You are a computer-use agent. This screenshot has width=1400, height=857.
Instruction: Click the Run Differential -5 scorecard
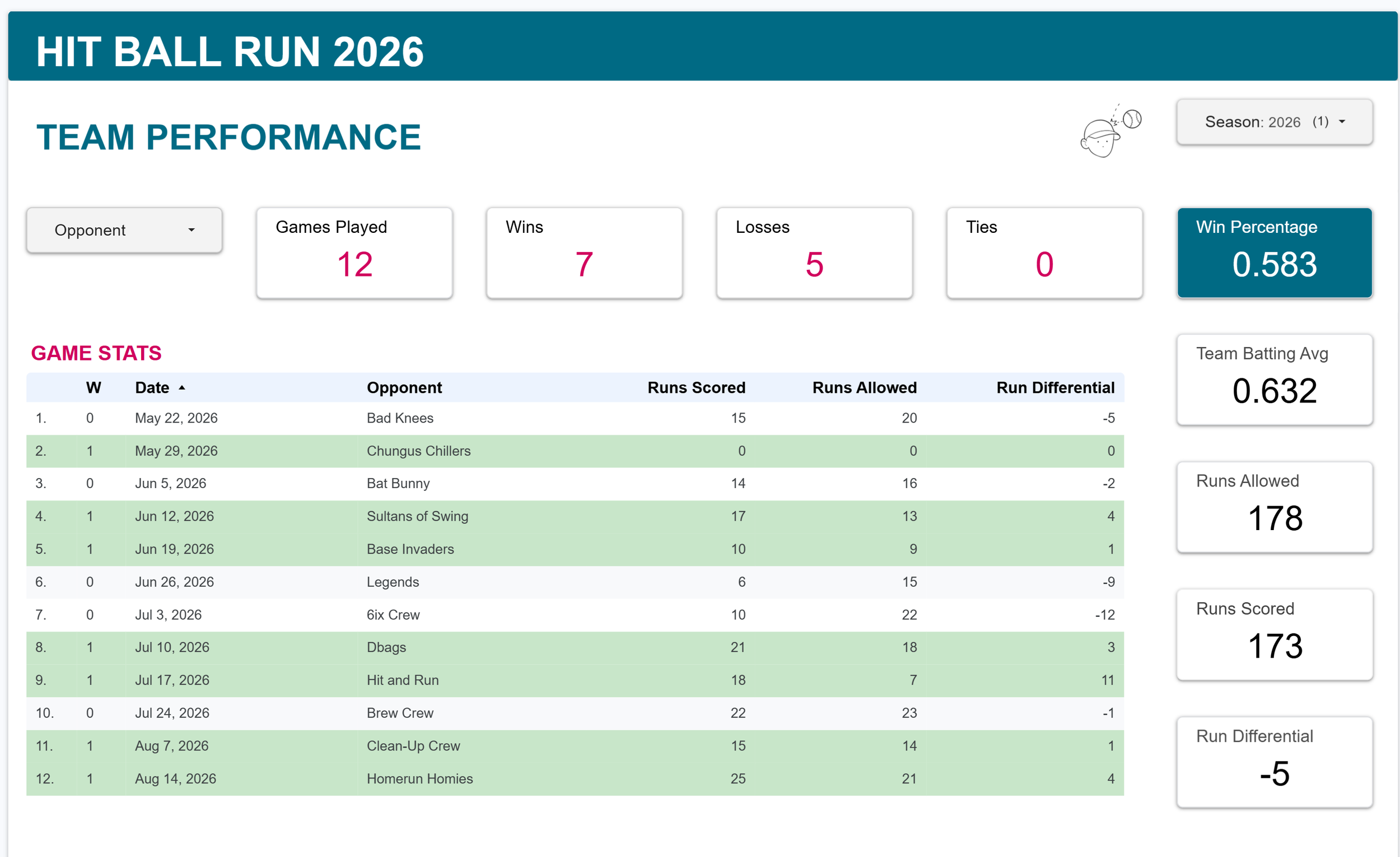[x=1275, y=762]
